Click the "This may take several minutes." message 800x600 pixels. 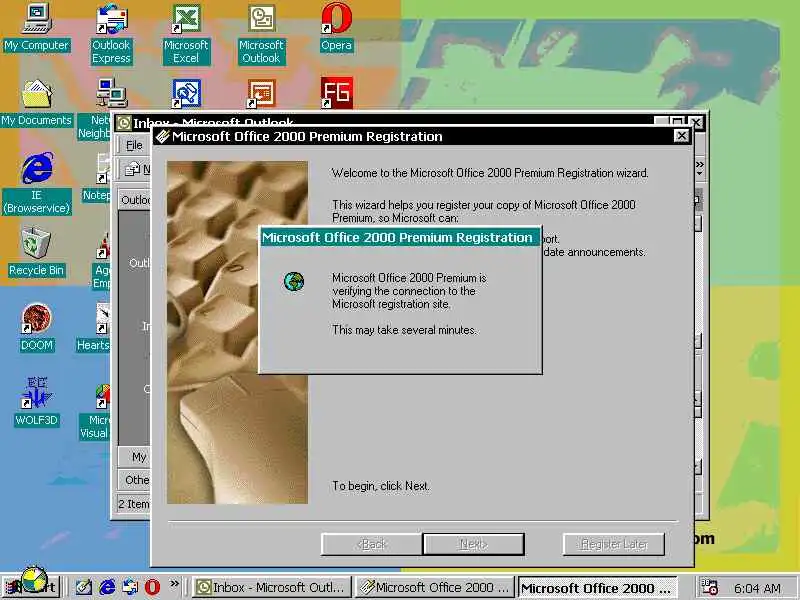coord(404,330)
